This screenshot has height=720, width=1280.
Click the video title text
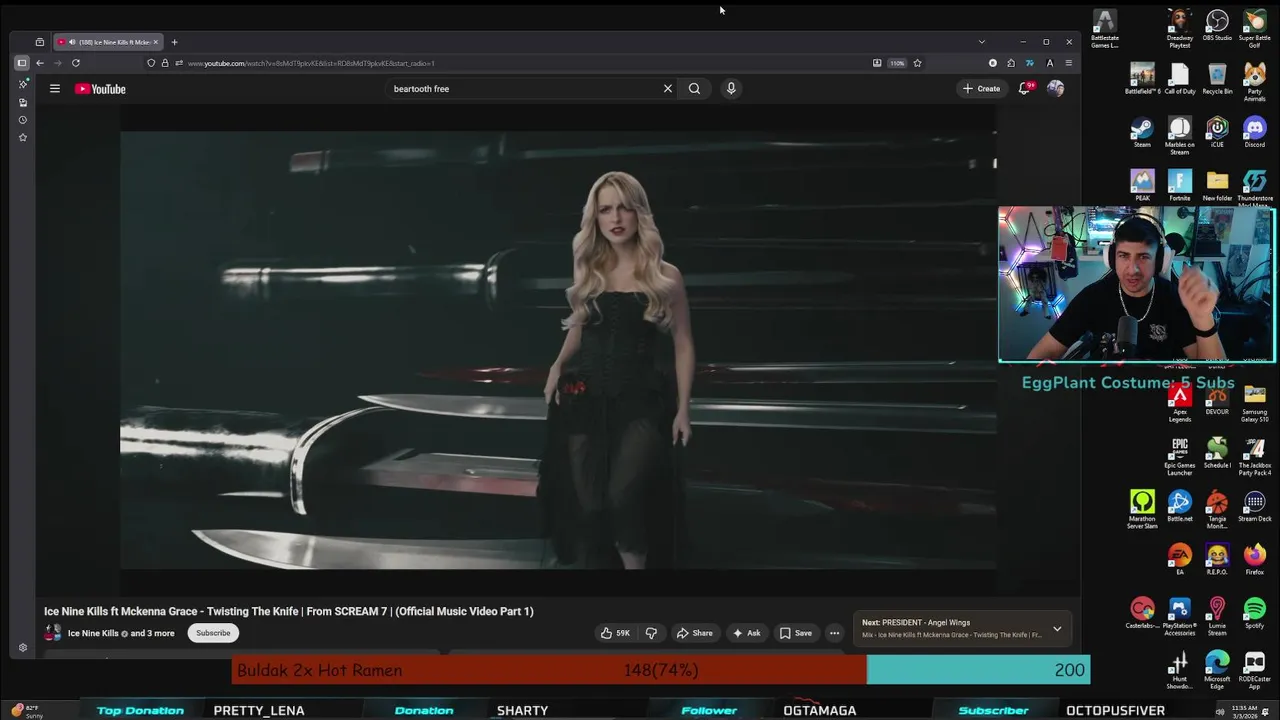pyautogui.click(x=289, y=611)
